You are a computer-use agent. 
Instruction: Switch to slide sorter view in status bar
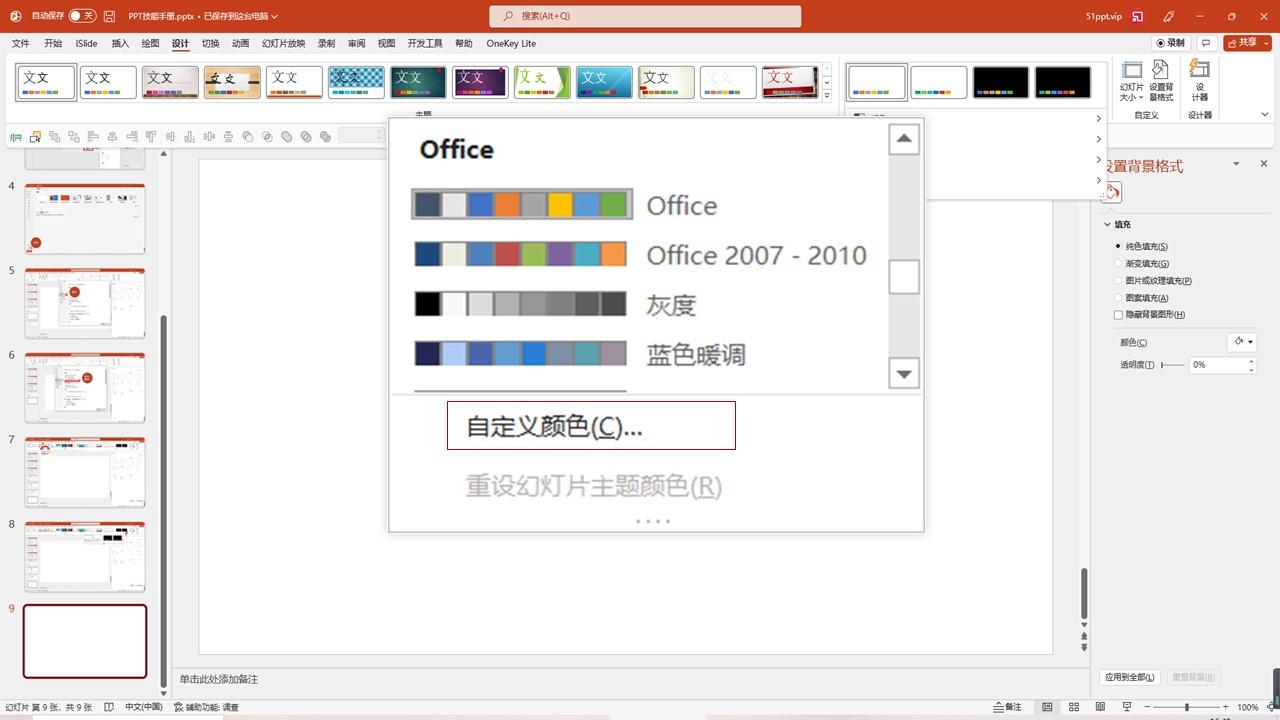tap(1073, 707)
